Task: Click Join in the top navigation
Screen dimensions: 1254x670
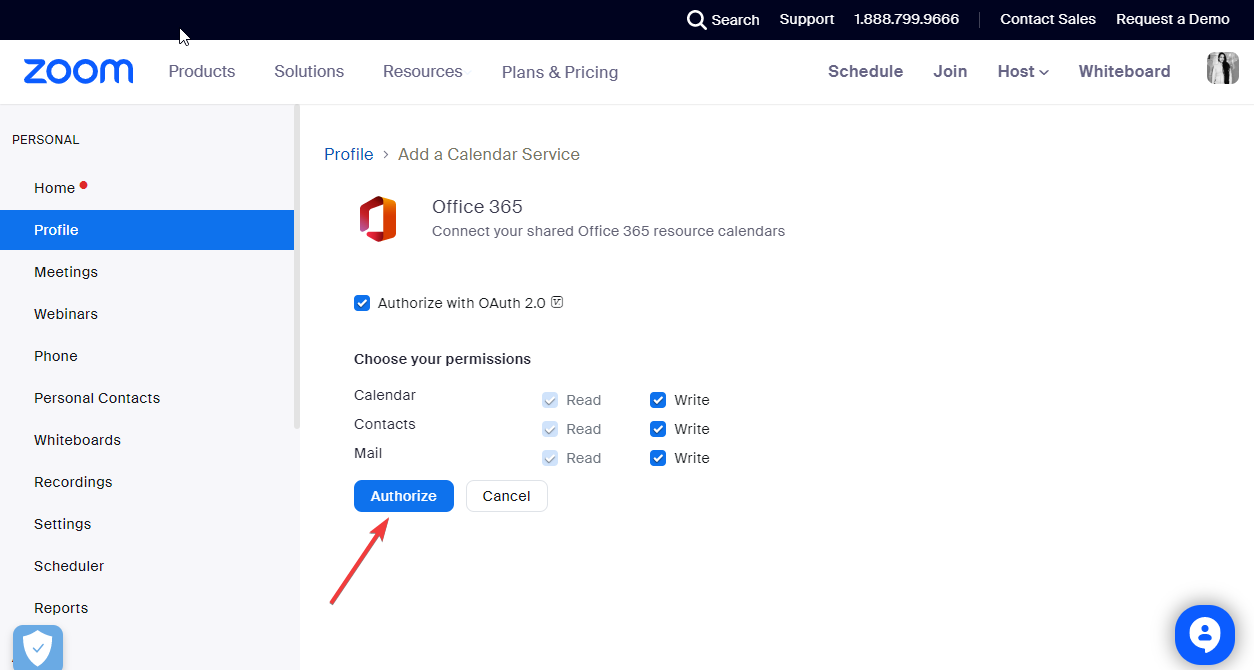Action: (x=950, y=71)
